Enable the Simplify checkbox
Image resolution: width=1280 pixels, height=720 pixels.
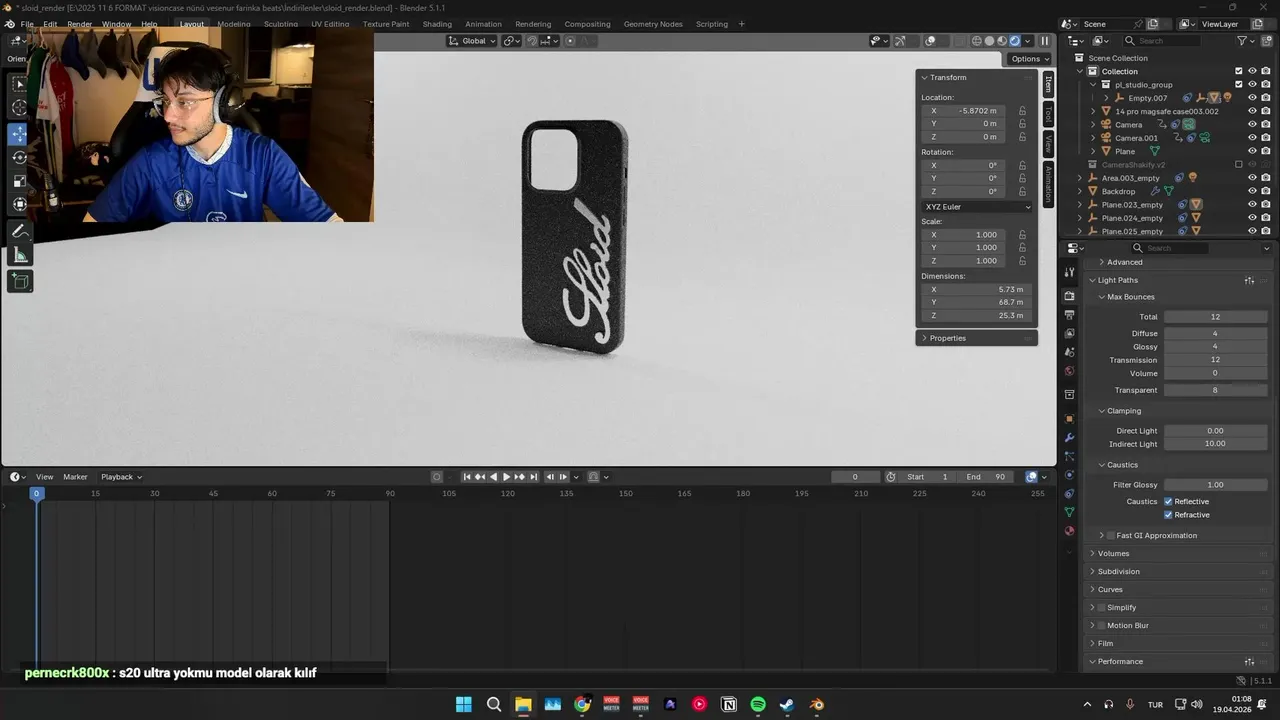pos(1102,607)
